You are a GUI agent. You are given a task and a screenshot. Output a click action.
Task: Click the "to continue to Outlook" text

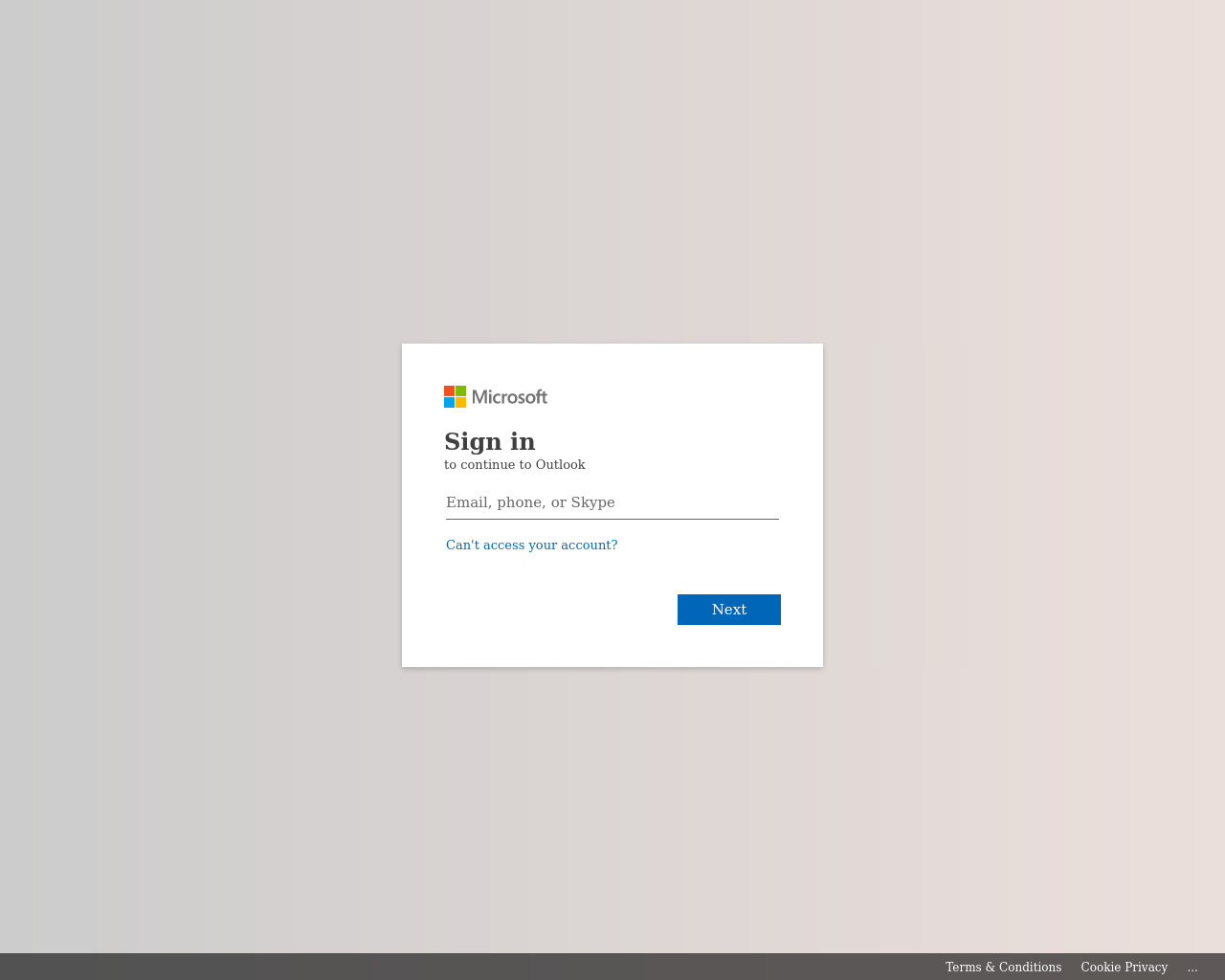pos(515,464)
